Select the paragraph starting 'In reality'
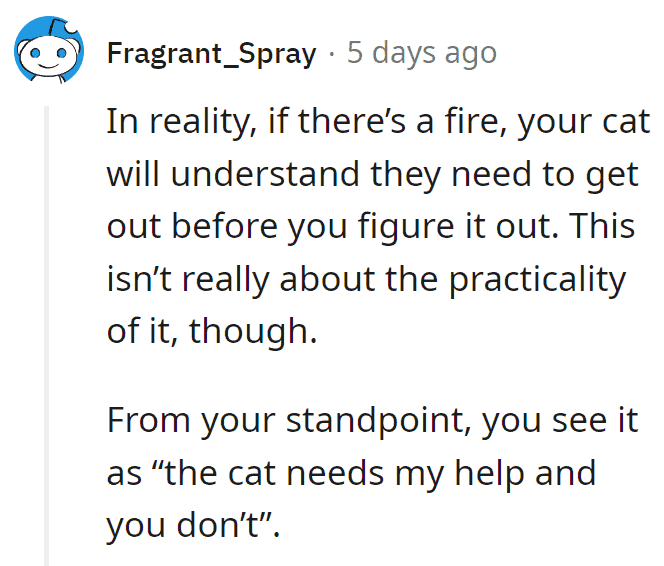Image resolution: width=664 pixels, height=566 pixels. (378, 226)
